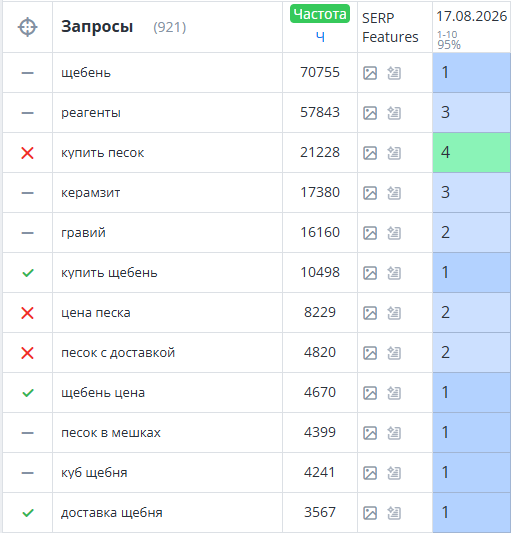Select the query гравий
This screenshot has width=511, height=533.
tap(83, 233)
